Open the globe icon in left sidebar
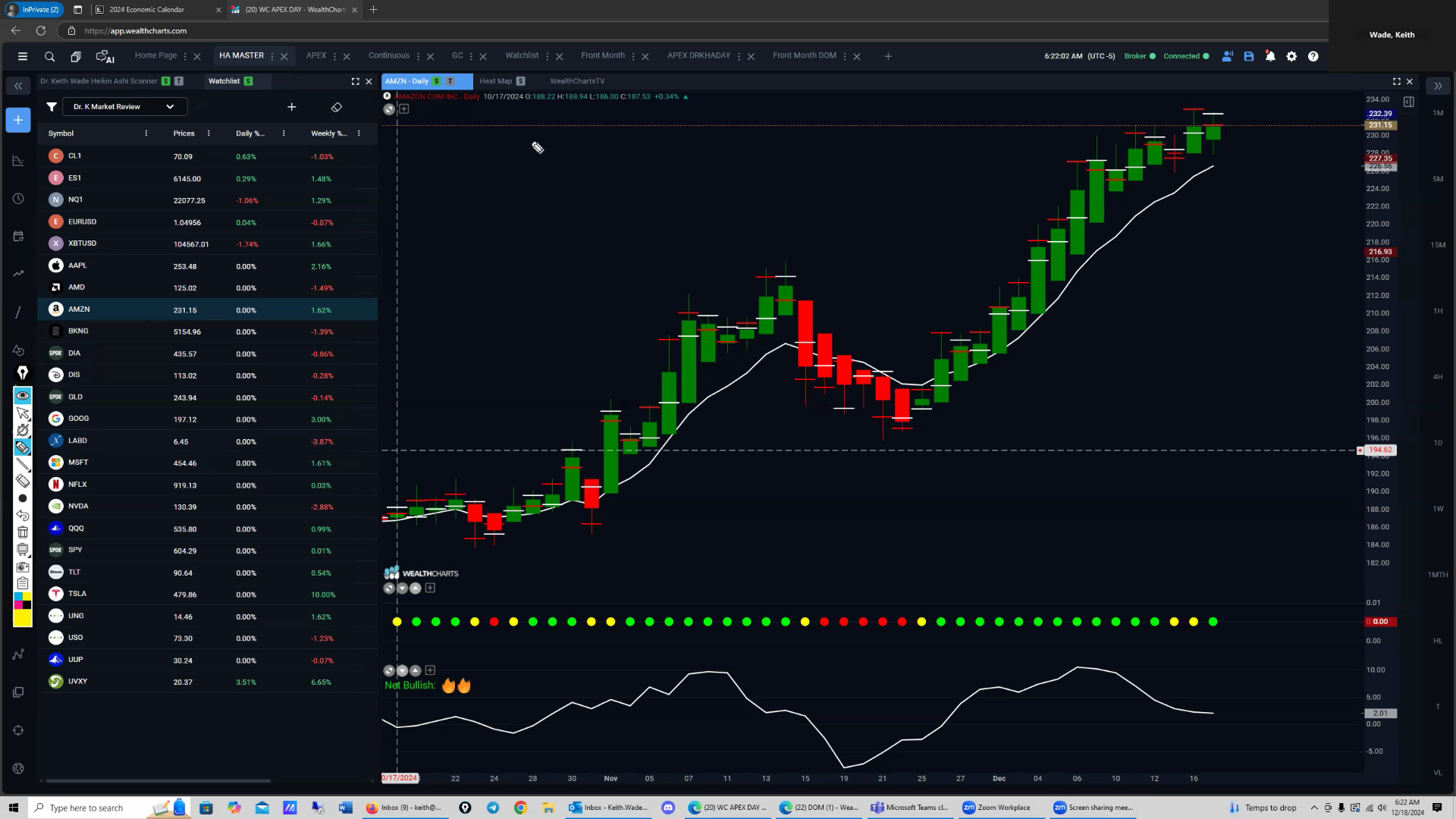This screenshot has width=1456, height=819. coord(18,768)
